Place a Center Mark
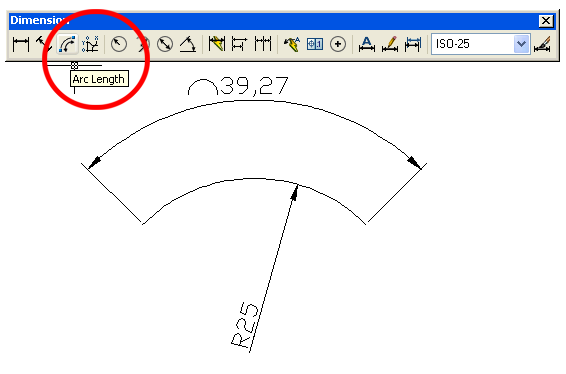566x374 pixels. point(338,44)
